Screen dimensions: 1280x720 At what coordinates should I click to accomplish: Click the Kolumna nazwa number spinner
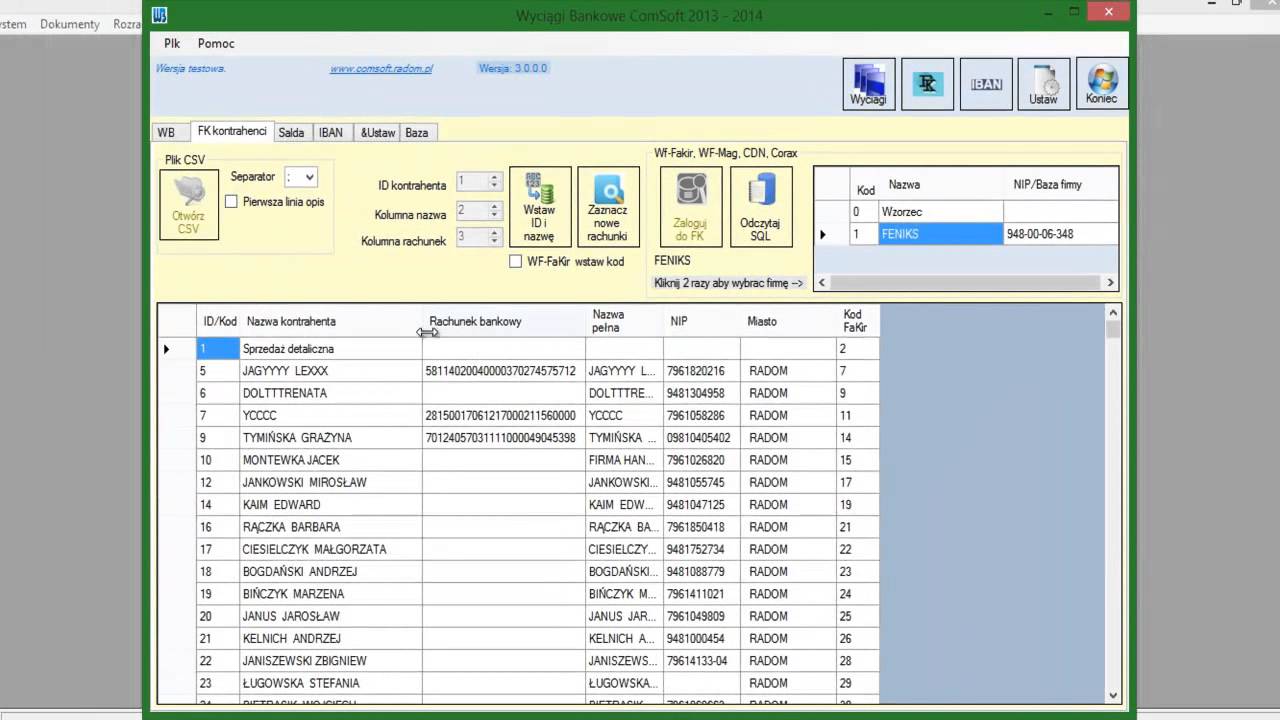[478, 211]
